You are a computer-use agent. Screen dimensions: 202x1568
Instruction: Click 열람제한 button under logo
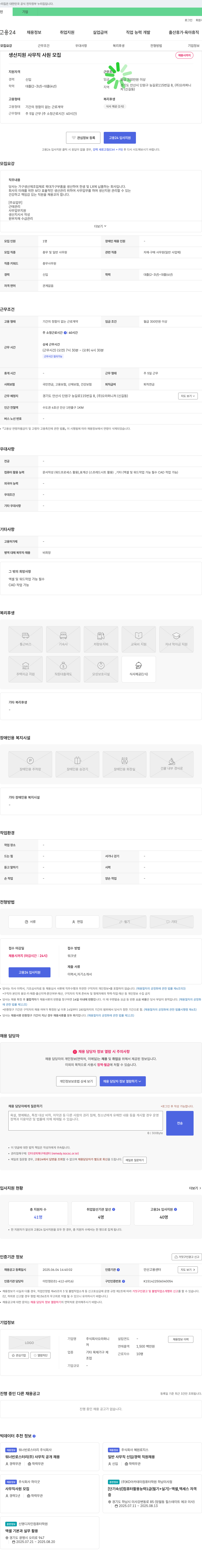41,1356
